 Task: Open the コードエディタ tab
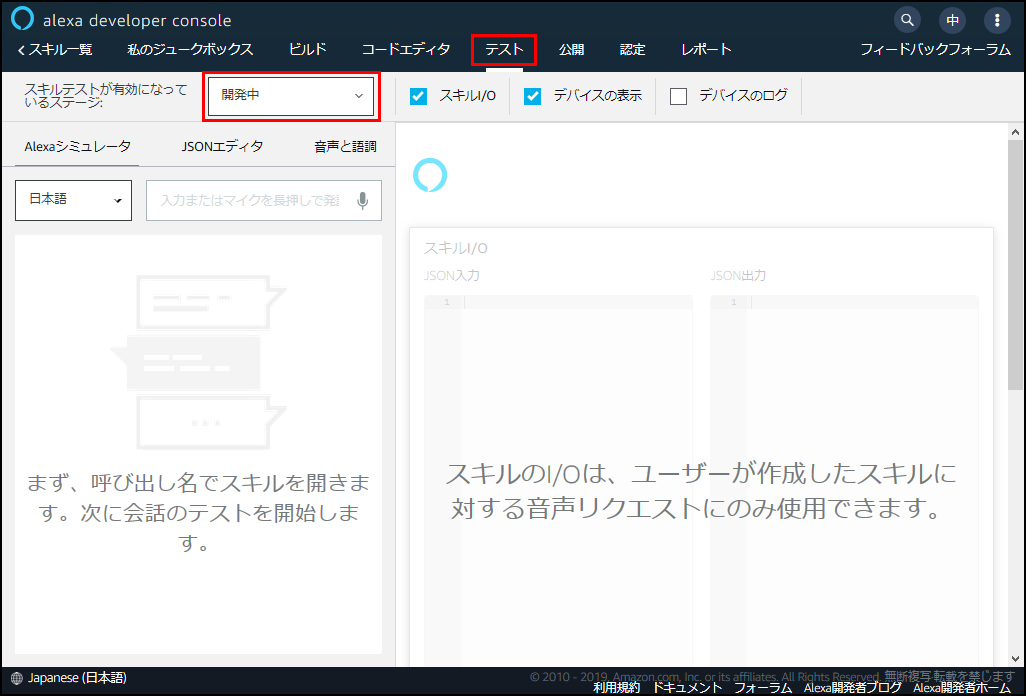406,50
